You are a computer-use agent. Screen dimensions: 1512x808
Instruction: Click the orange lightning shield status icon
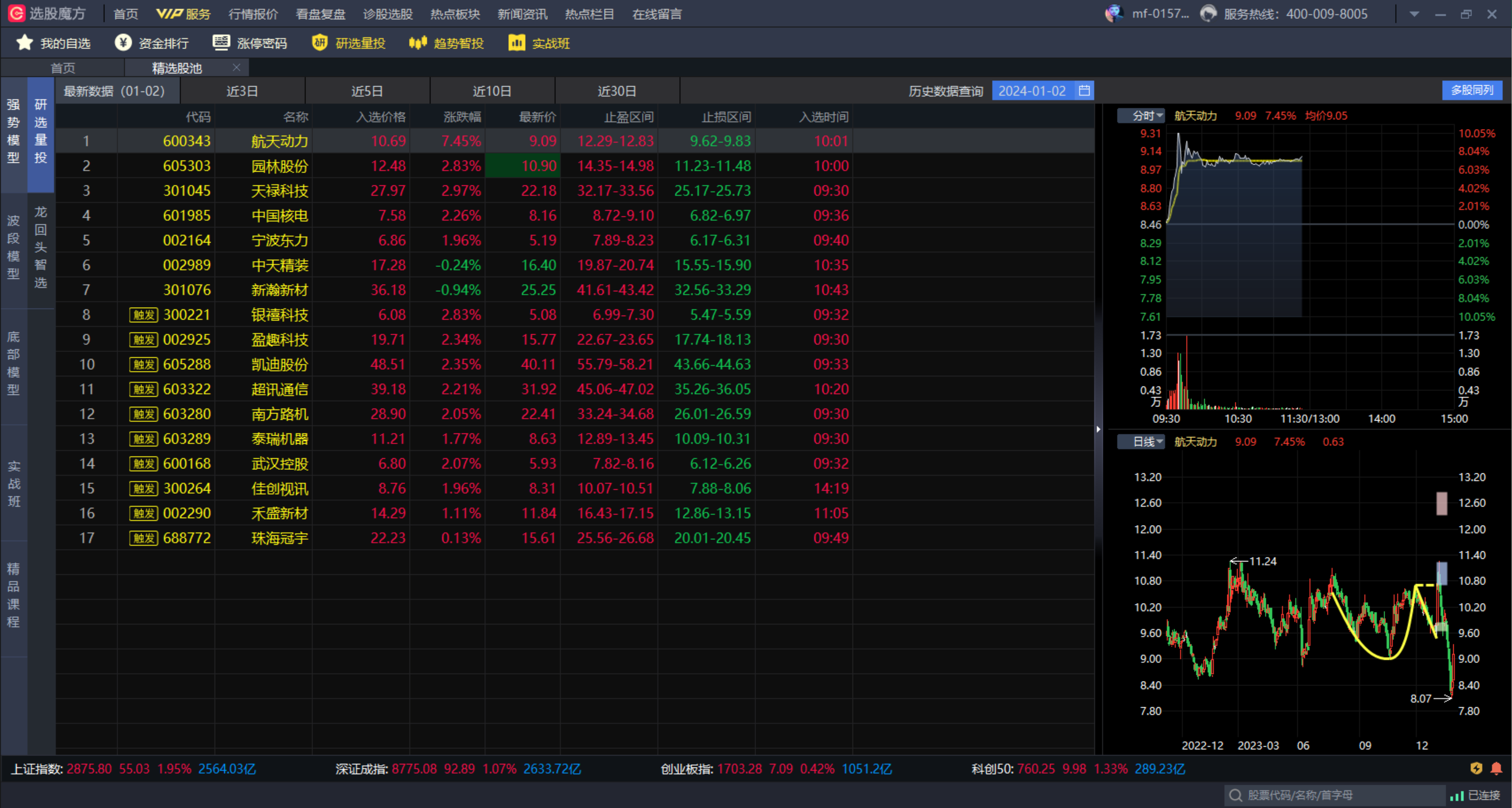point(1476,768)
